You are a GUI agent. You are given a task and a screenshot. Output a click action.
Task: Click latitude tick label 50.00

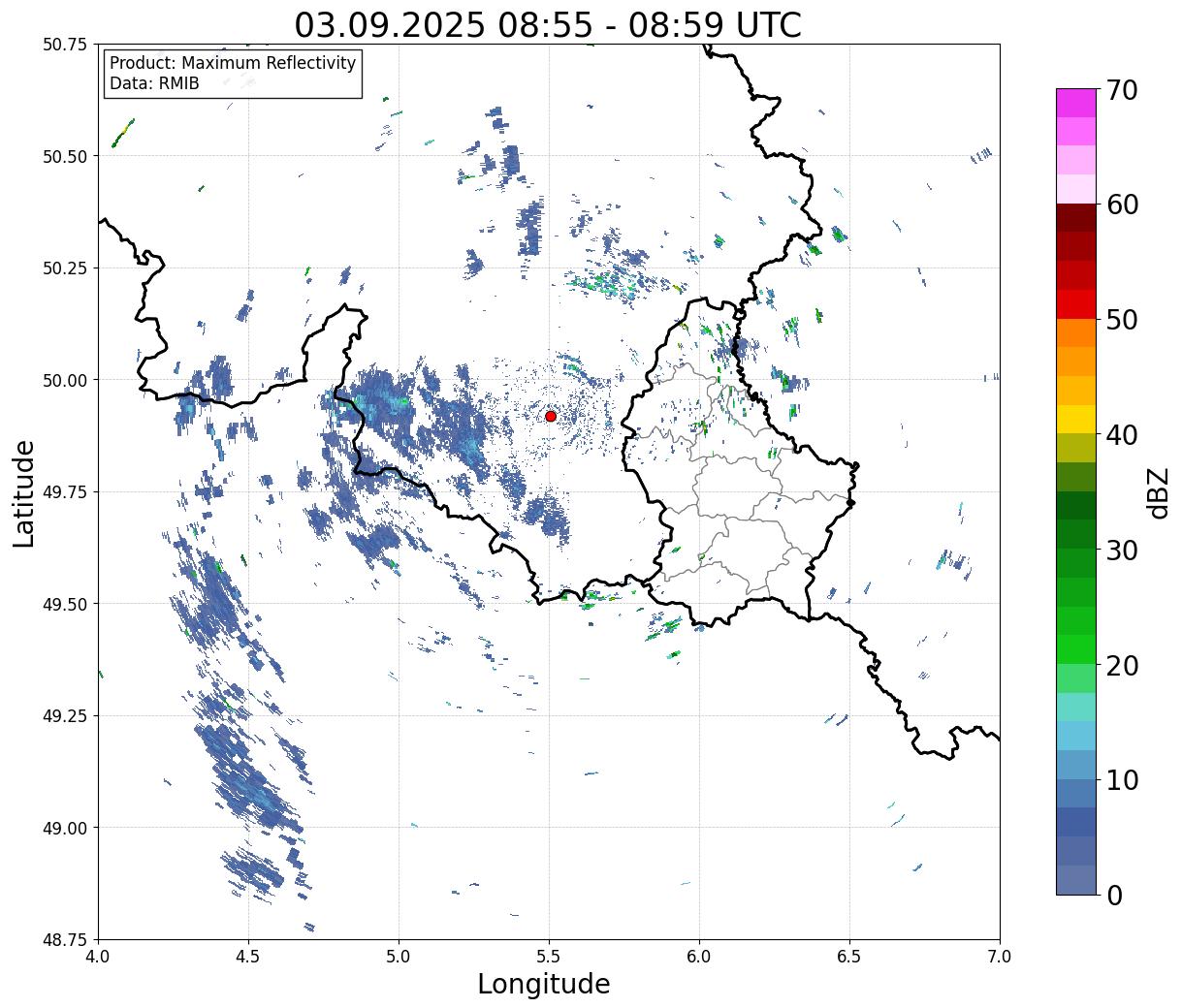[x=65, y=380]
